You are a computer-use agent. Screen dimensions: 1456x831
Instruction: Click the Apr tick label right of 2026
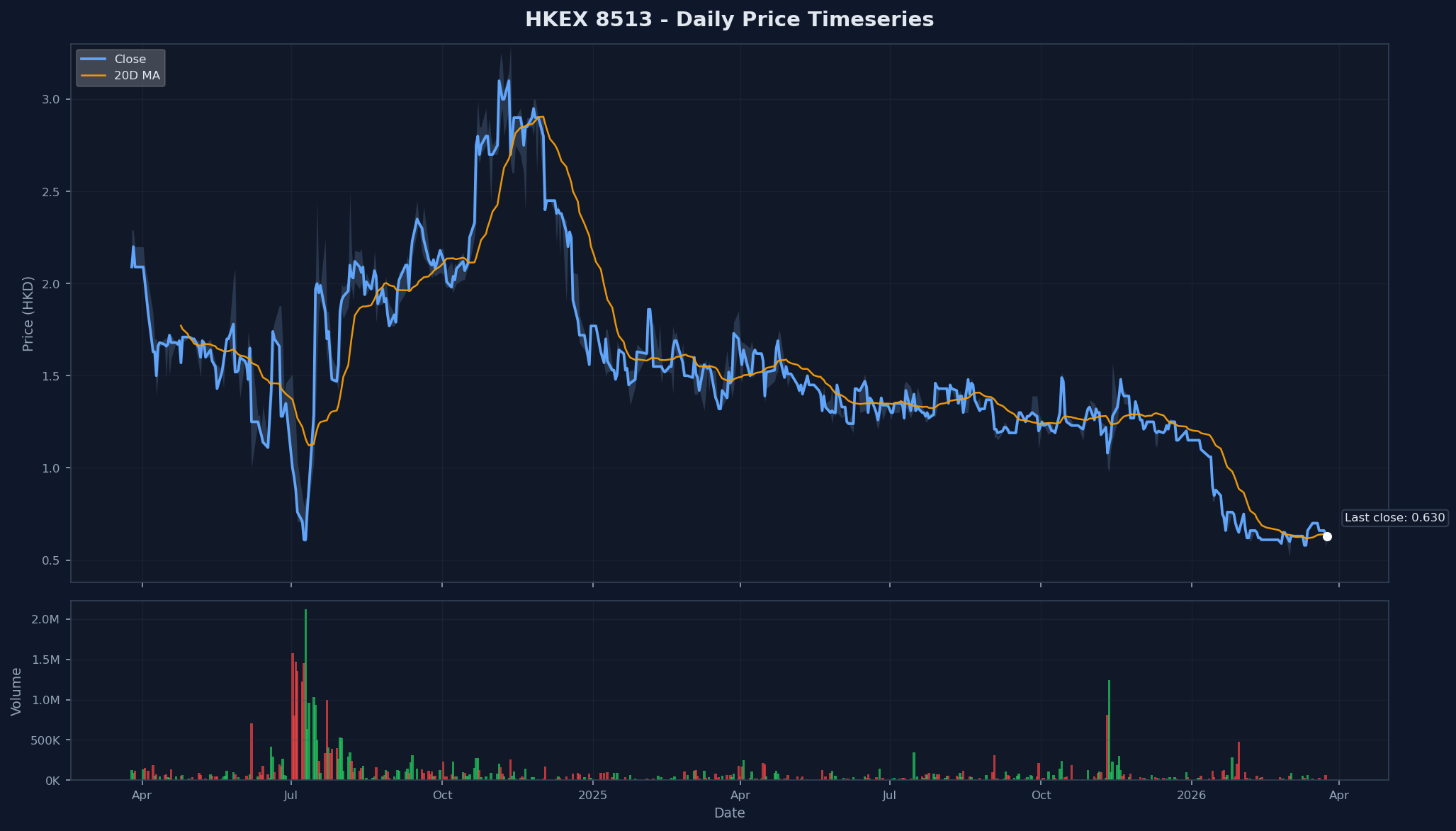(1338, 796)
